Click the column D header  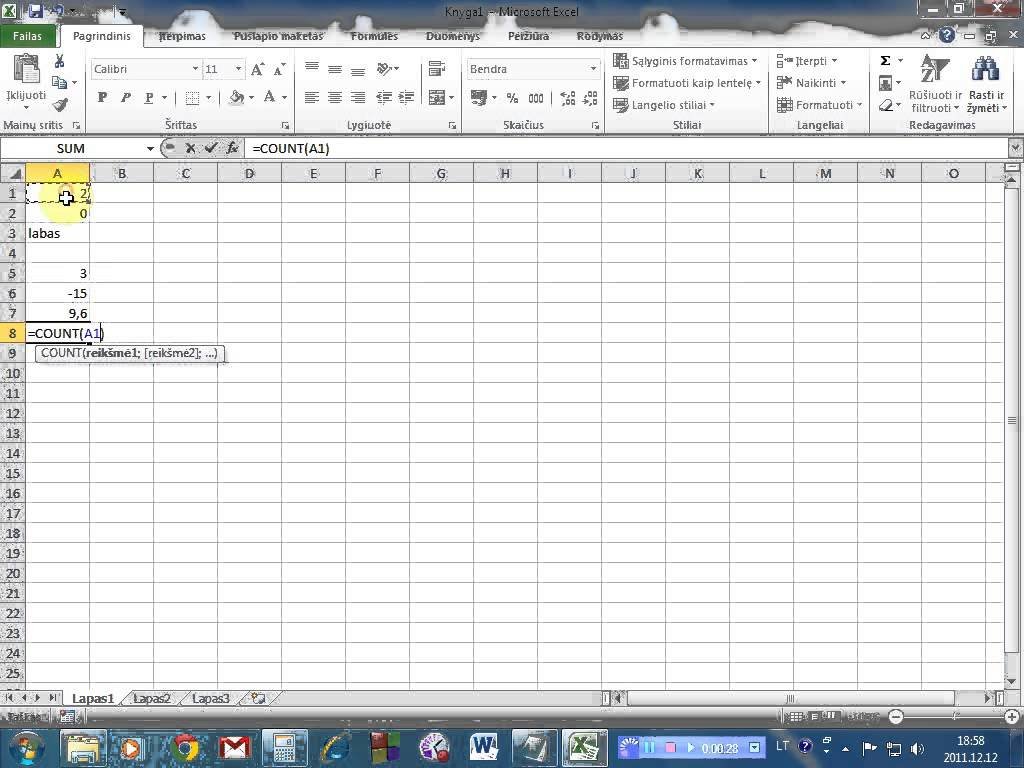tap(249, 174)
